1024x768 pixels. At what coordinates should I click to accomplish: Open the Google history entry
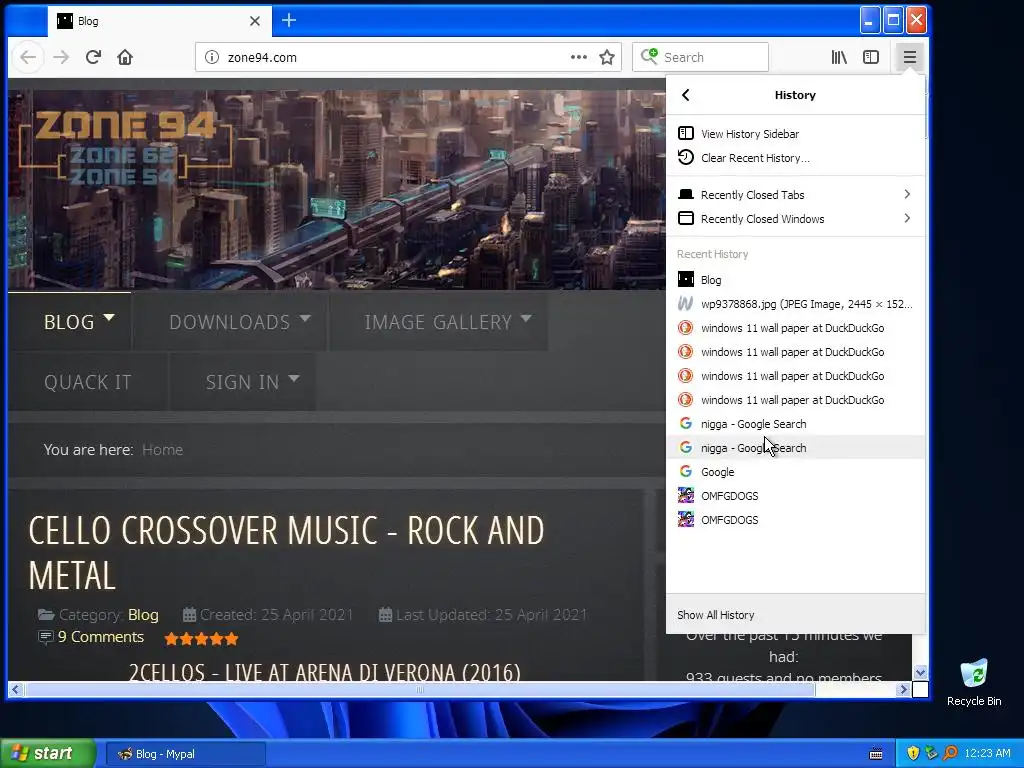(795, 472)
